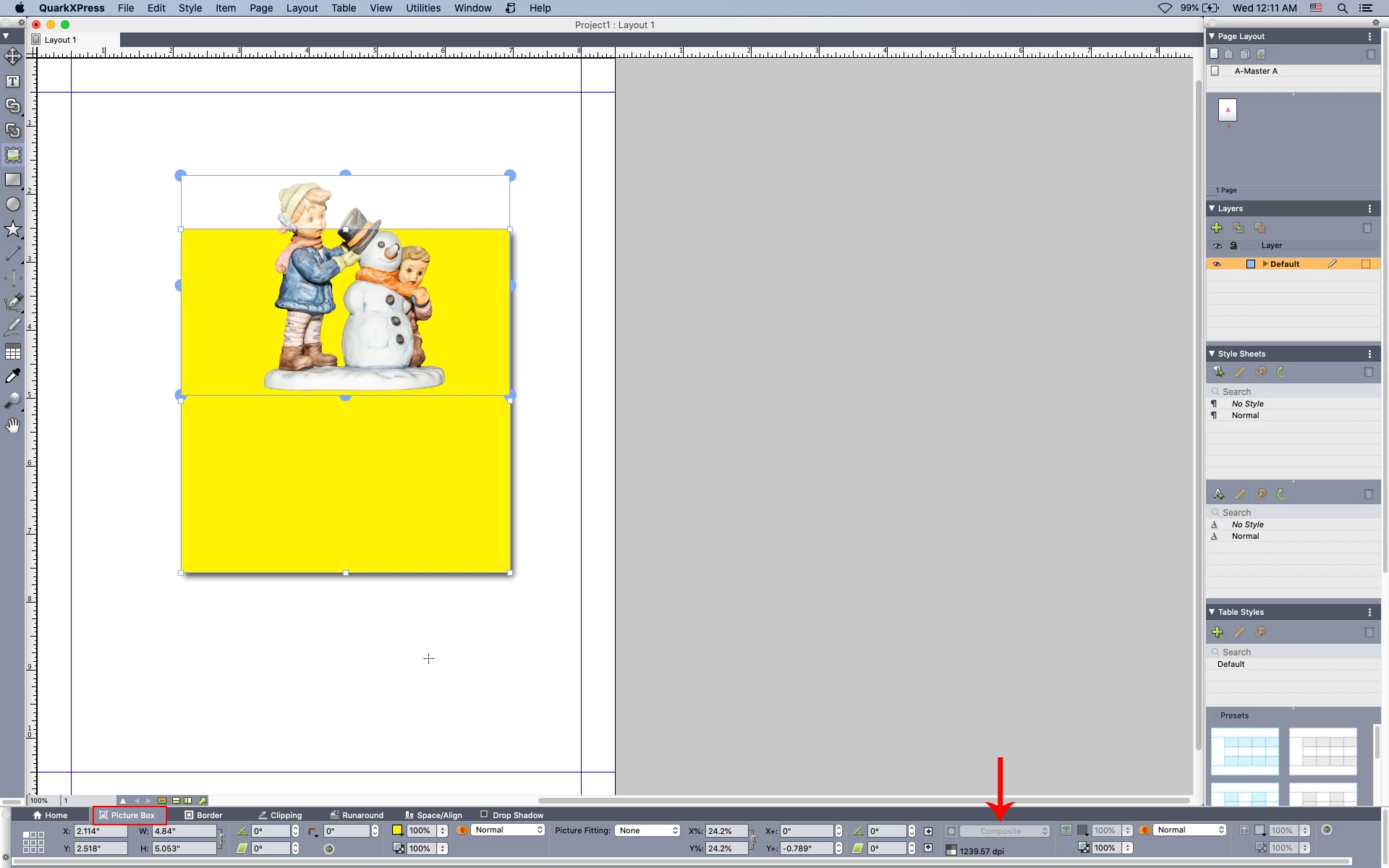Select the Picture Content tool

13,155
